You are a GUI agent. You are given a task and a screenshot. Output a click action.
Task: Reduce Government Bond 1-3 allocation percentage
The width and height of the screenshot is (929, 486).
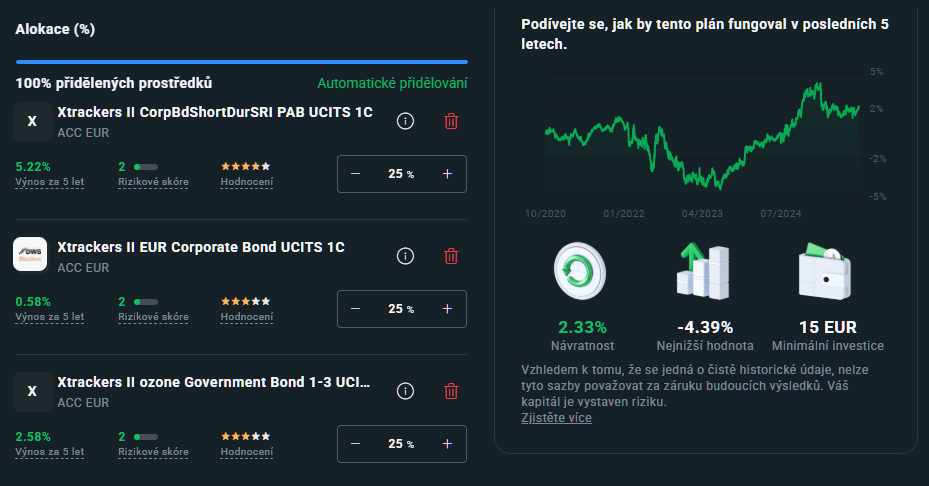coord(355,444)
